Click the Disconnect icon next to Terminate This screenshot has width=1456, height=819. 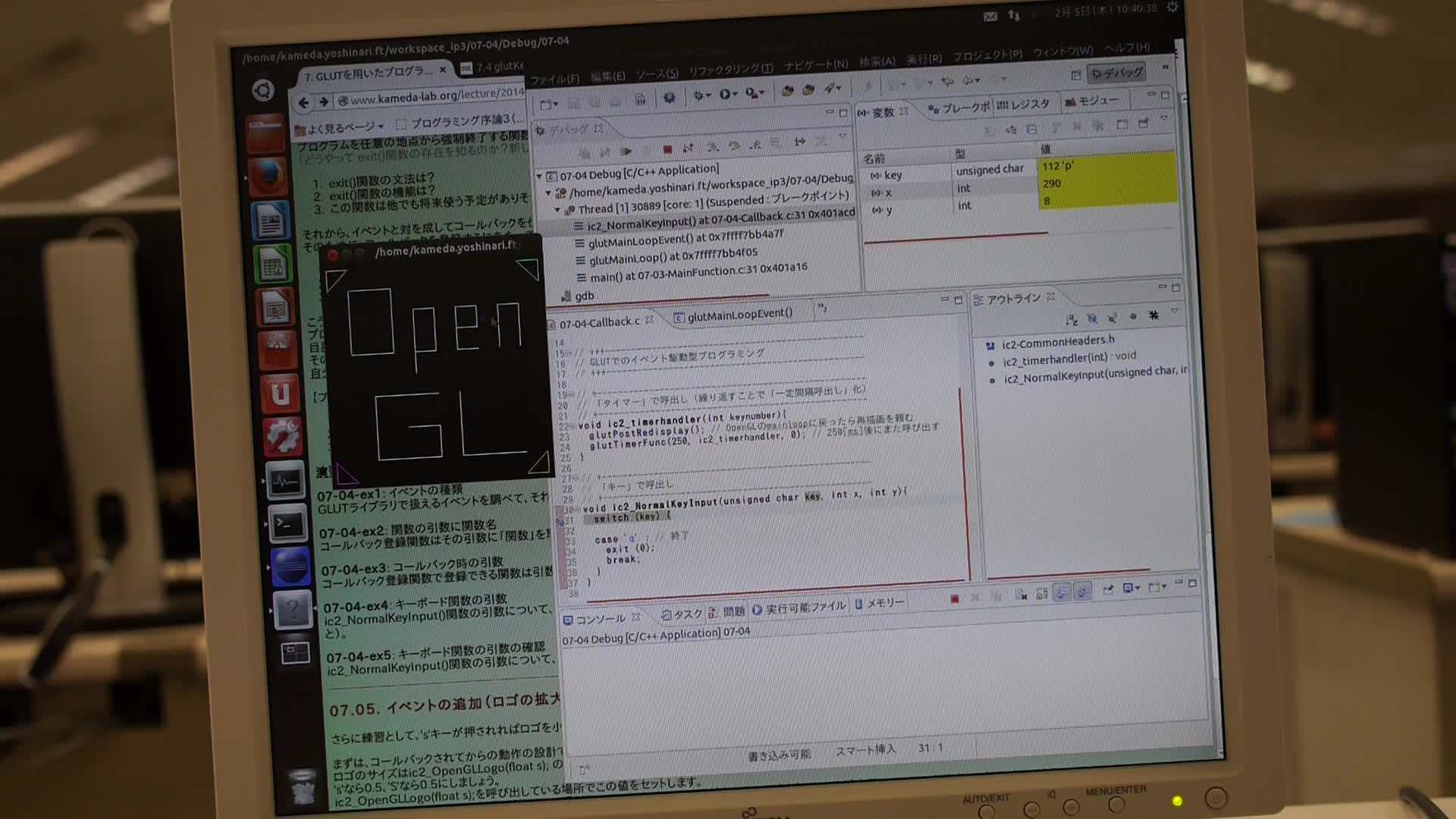[689, 149]
